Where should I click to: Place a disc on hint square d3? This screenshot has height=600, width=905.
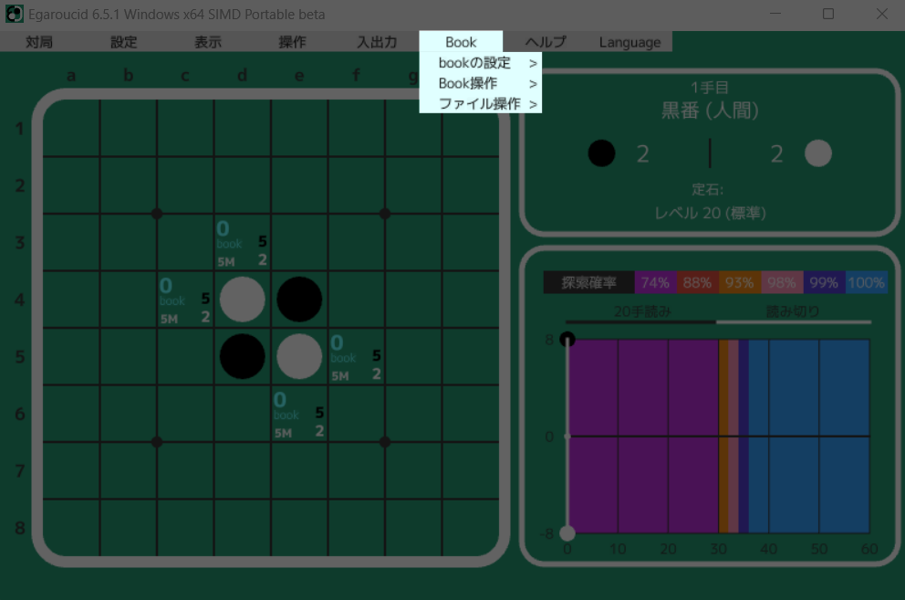pos(242,242)
